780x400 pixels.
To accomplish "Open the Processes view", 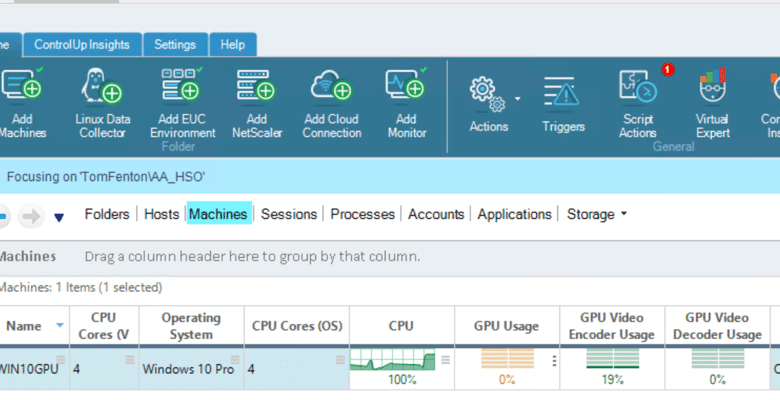I will tap(362, 214).
